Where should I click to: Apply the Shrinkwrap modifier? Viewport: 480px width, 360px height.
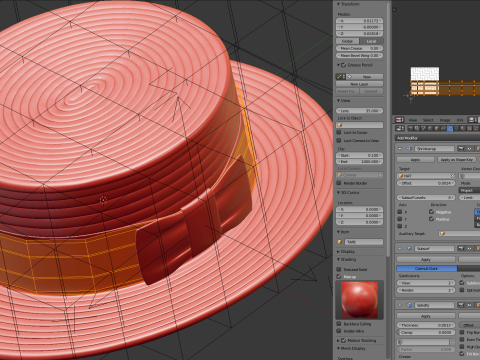pyautogui.click(x=415, y=160)
